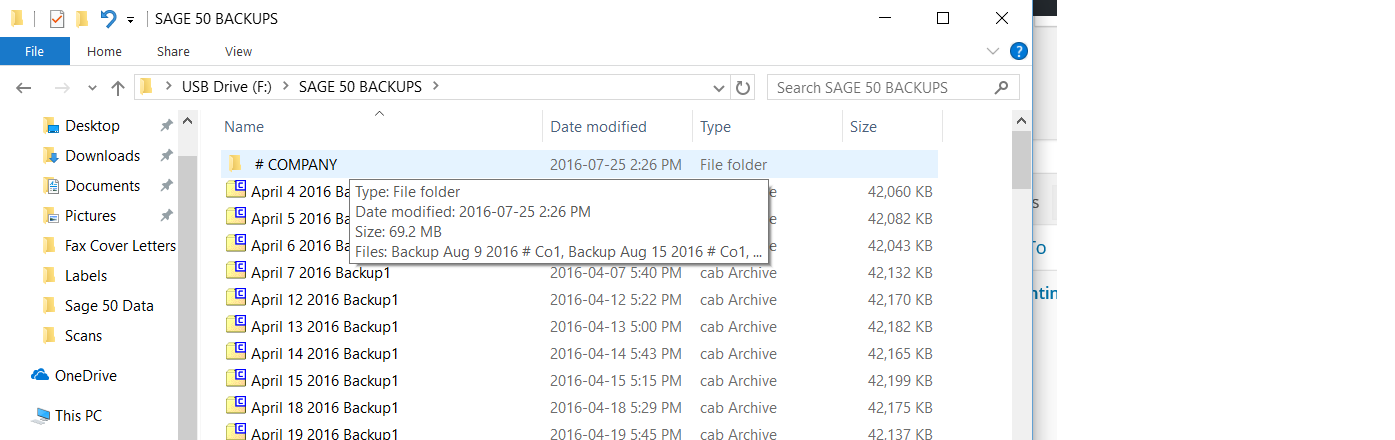Expand the chevron after SAGE 50 BACKUPS breadcrumb
This screenshot has width=1395, height=440.
pos(435,87)
